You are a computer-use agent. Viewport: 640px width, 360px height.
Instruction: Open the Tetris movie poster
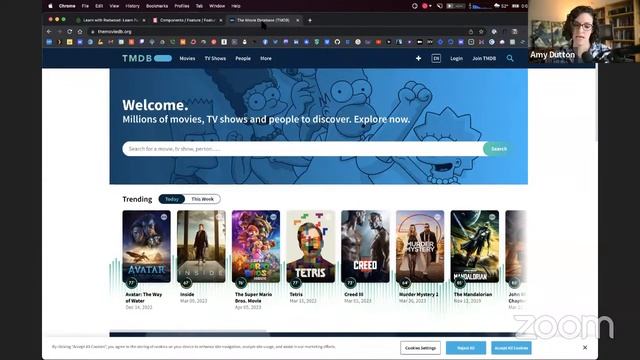[311, 247]
